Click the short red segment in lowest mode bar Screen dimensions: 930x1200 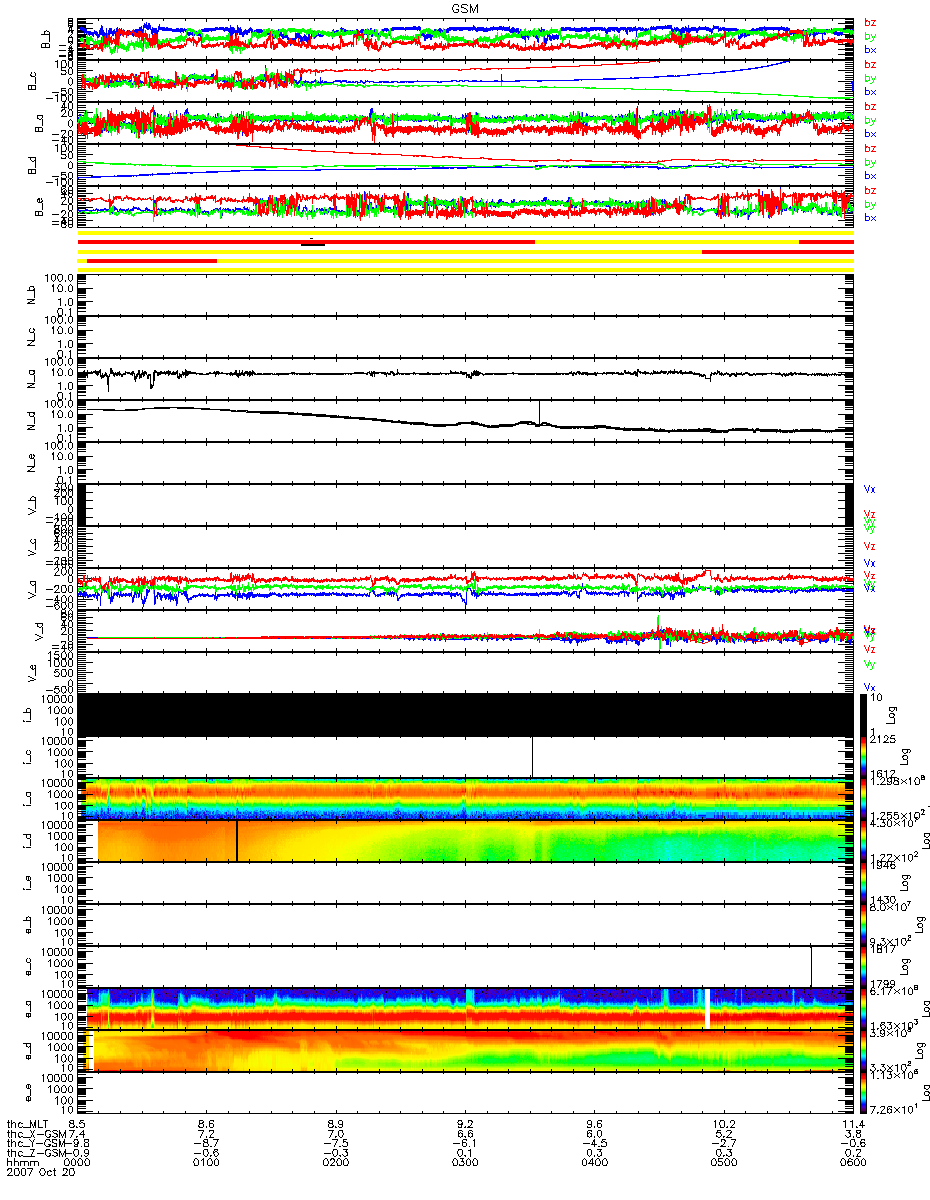(x=152, y=261)
